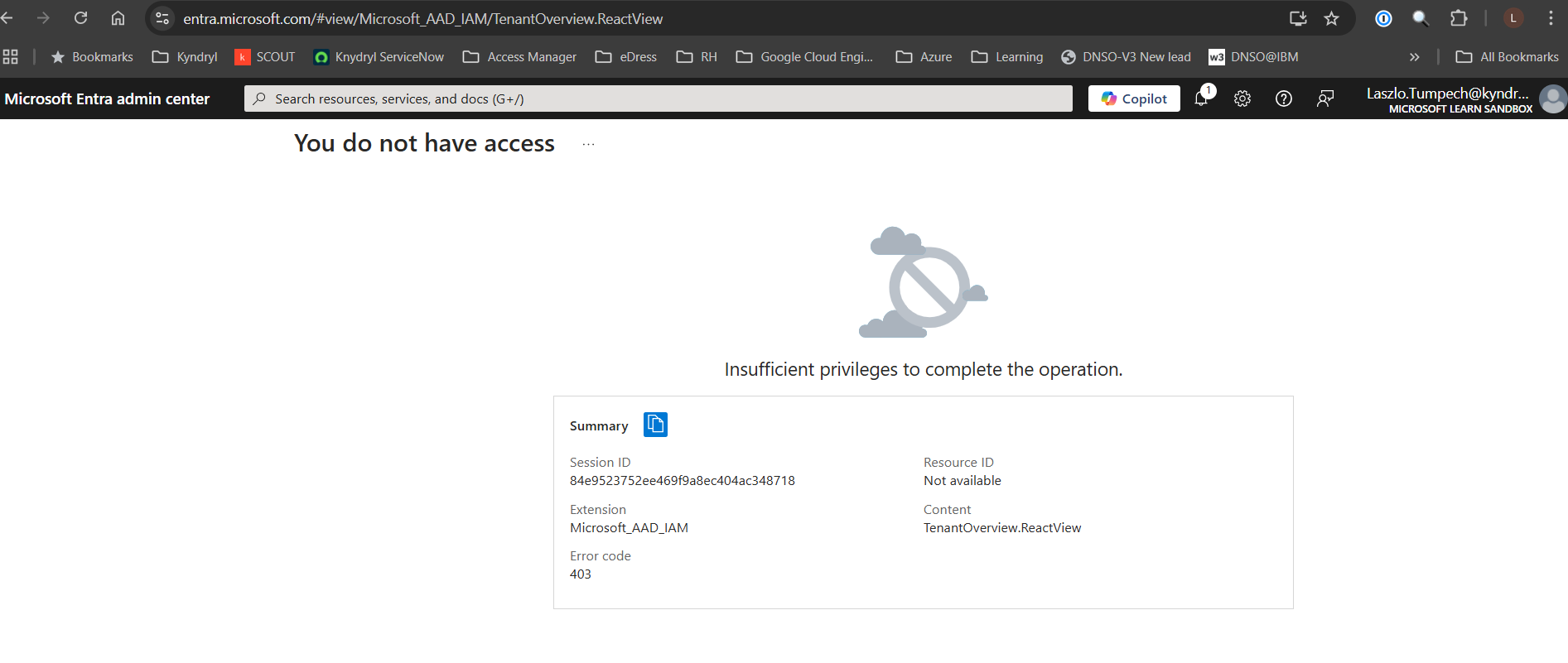Copy summary details with copy icon
This screenshot has width=1568, height=663.
coord(655,425)
